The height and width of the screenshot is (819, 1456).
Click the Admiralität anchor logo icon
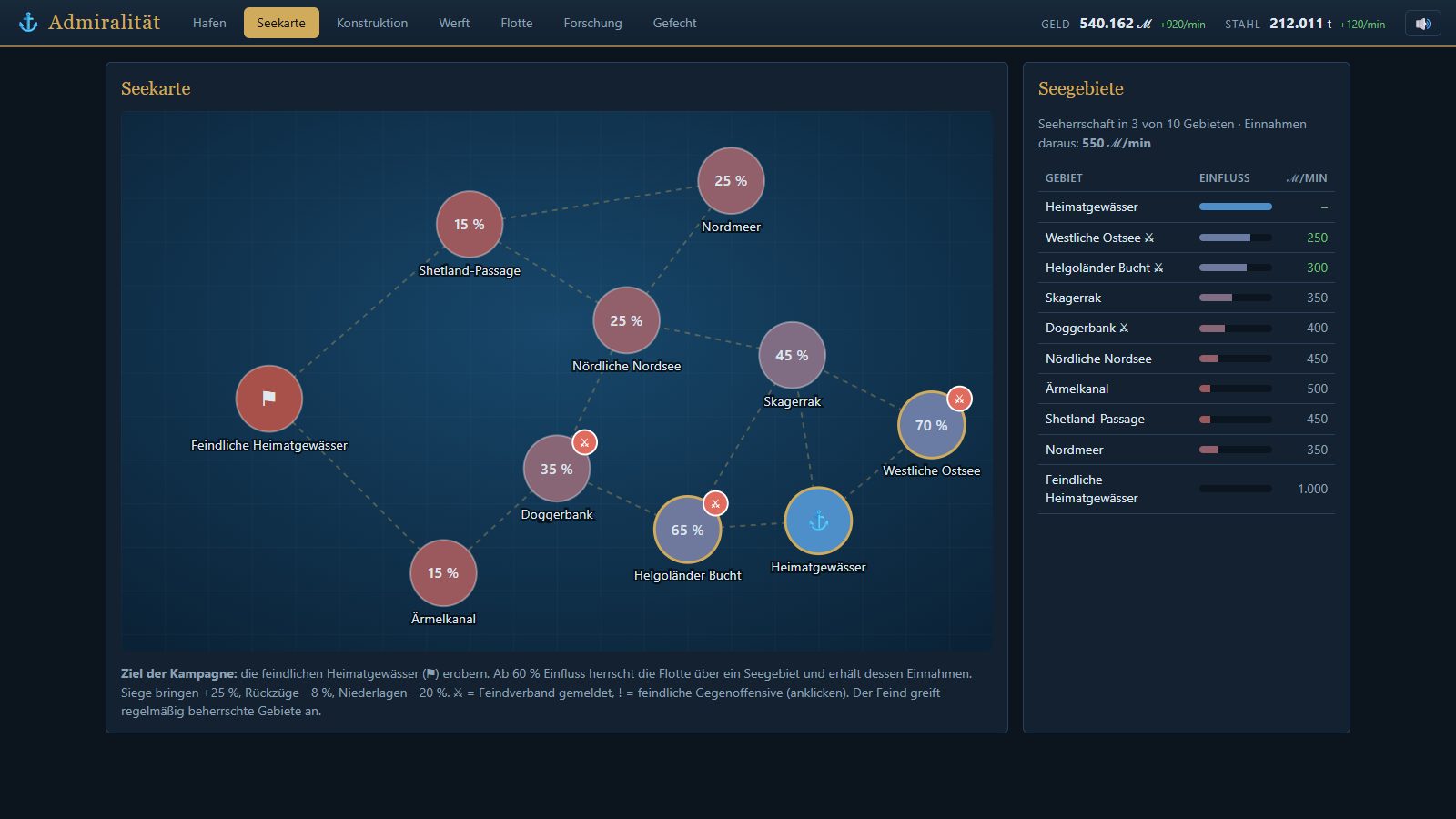click(x=29, y=23)
